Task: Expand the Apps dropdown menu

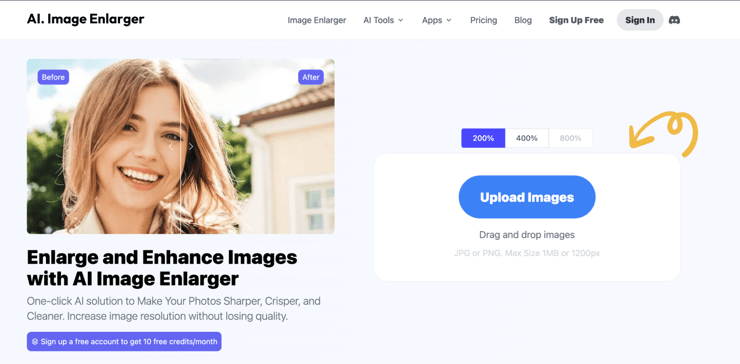Action: tap(437, 20)
